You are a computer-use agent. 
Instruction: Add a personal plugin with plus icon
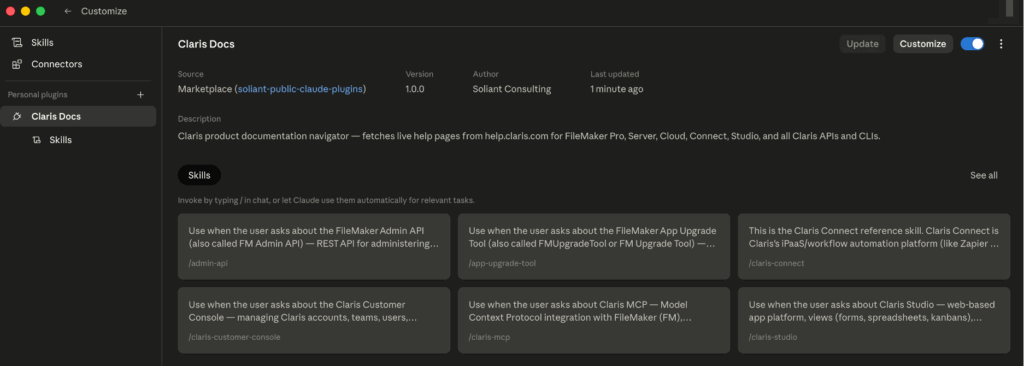(x=140, y=95)
